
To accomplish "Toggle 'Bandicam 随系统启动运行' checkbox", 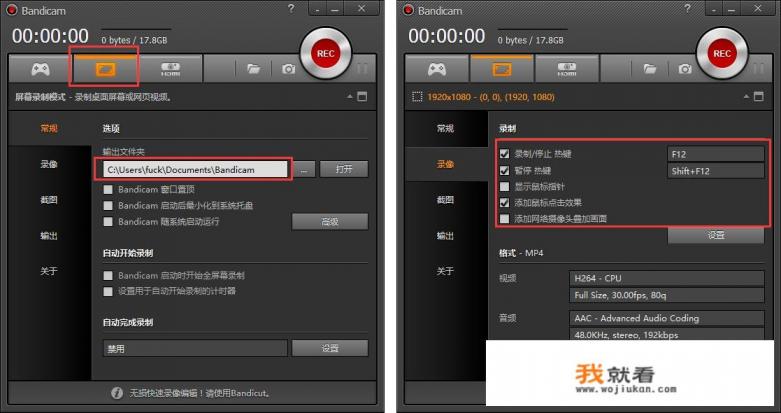I will click(x=108, y=221).
